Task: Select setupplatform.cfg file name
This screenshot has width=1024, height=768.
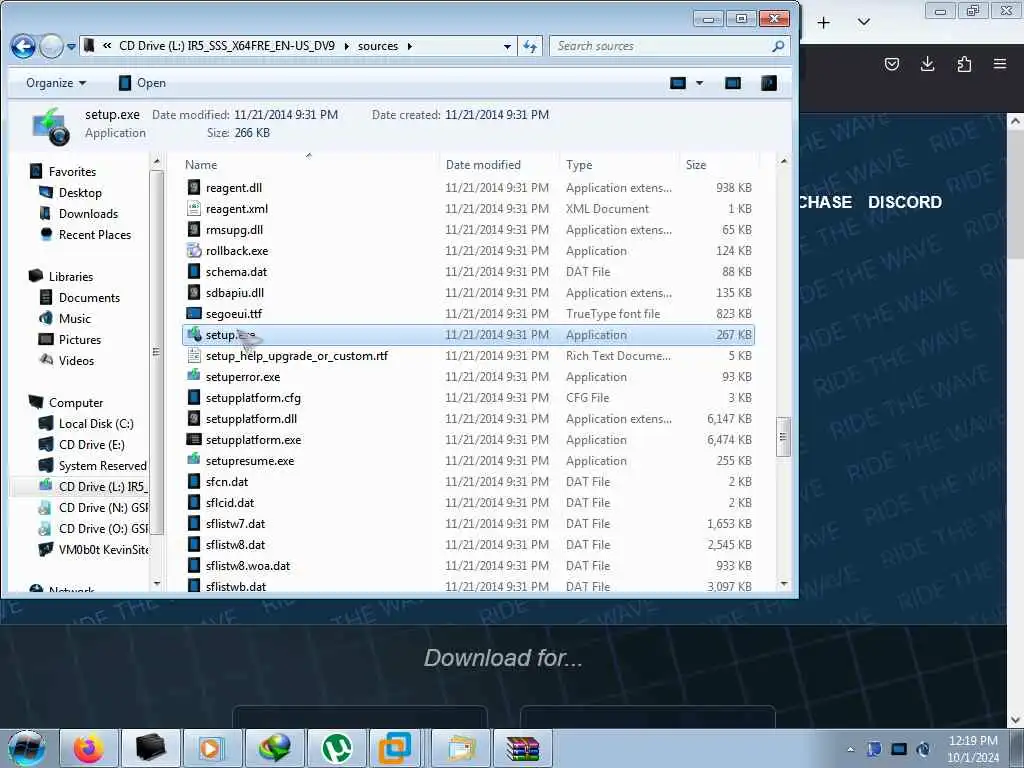Action: [x=253, y=398]
